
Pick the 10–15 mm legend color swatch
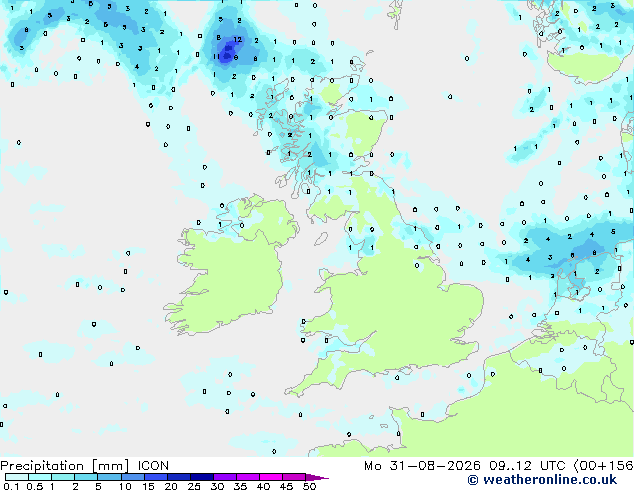point(133,477)
